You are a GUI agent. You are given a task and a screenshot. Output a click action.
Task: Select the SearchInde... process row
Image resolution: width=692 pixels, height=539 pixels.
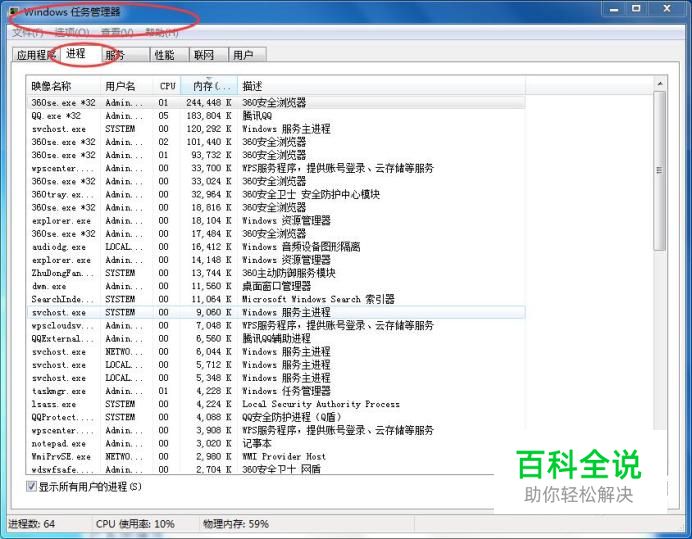(x=276, y=299)
